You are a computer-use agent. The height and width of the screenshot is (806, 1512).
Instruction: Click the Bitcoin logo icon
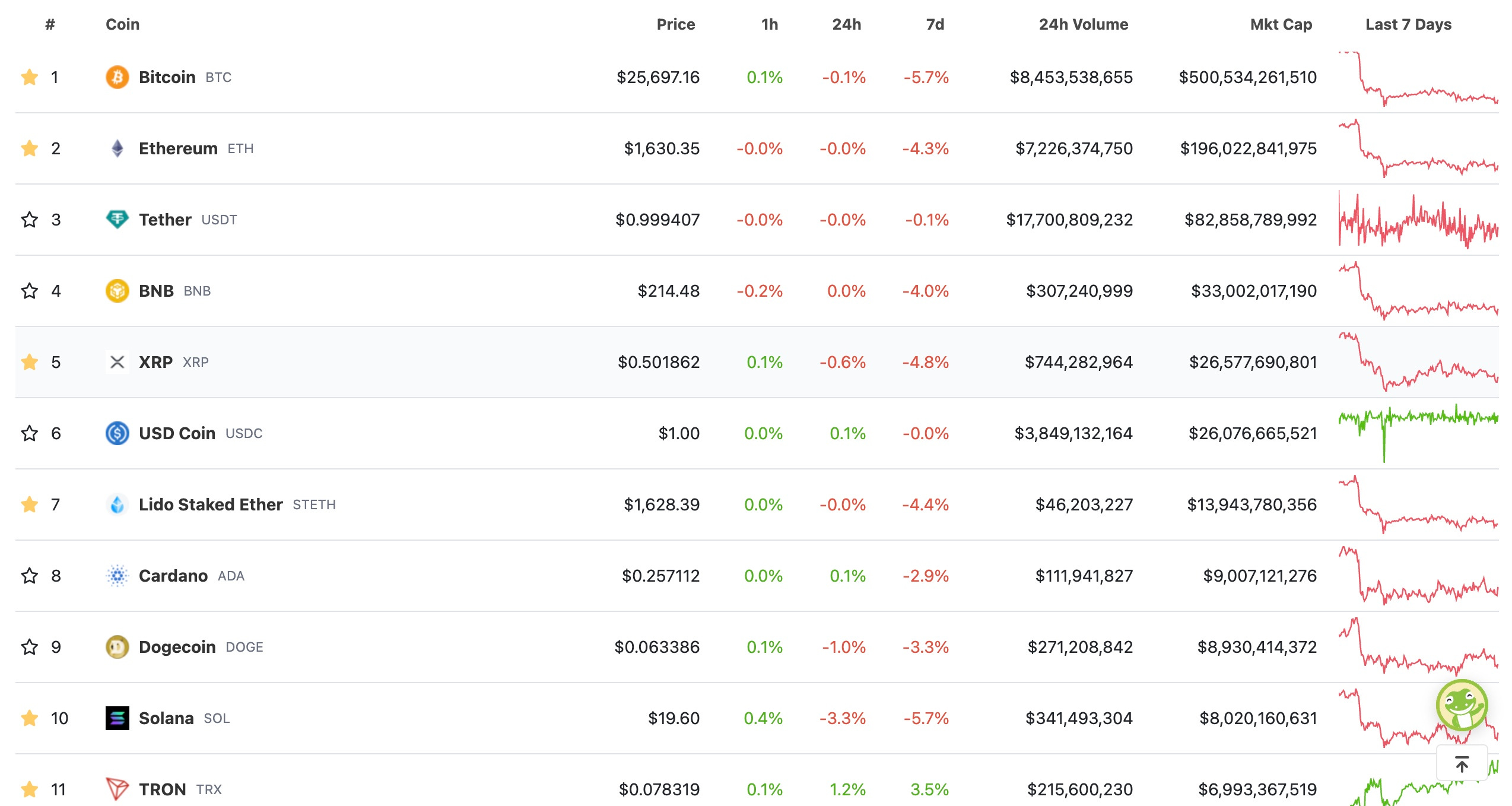[117, 77]
